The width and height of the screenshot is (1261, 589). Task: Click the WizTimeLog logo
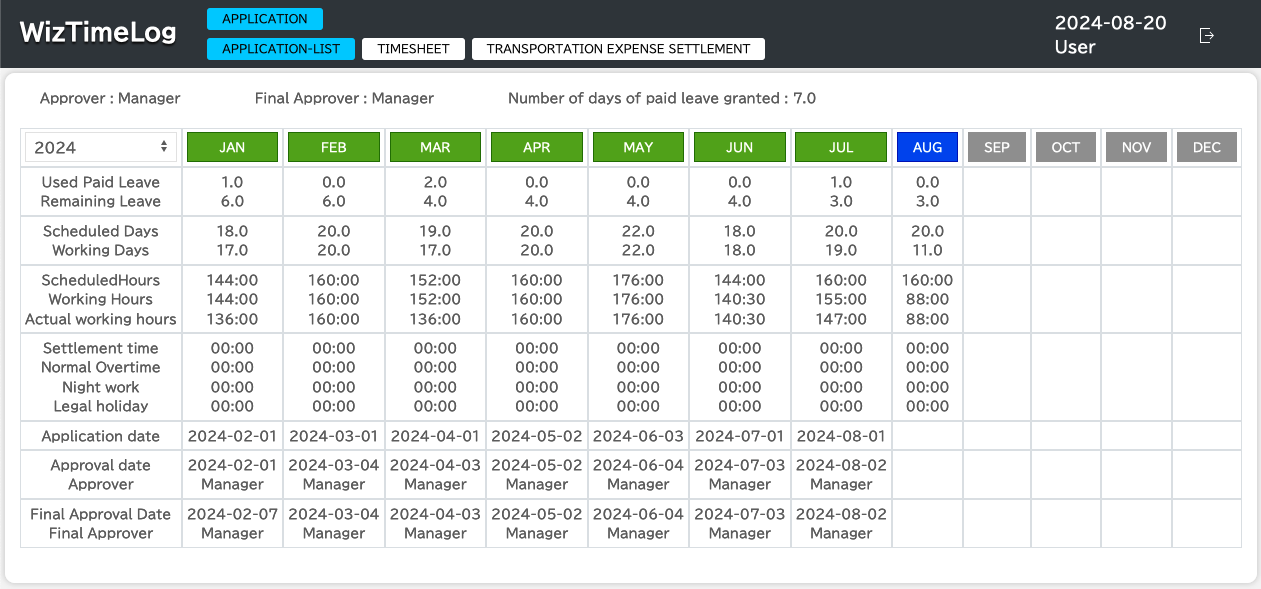pyautogui.click(x=98, y=32)
